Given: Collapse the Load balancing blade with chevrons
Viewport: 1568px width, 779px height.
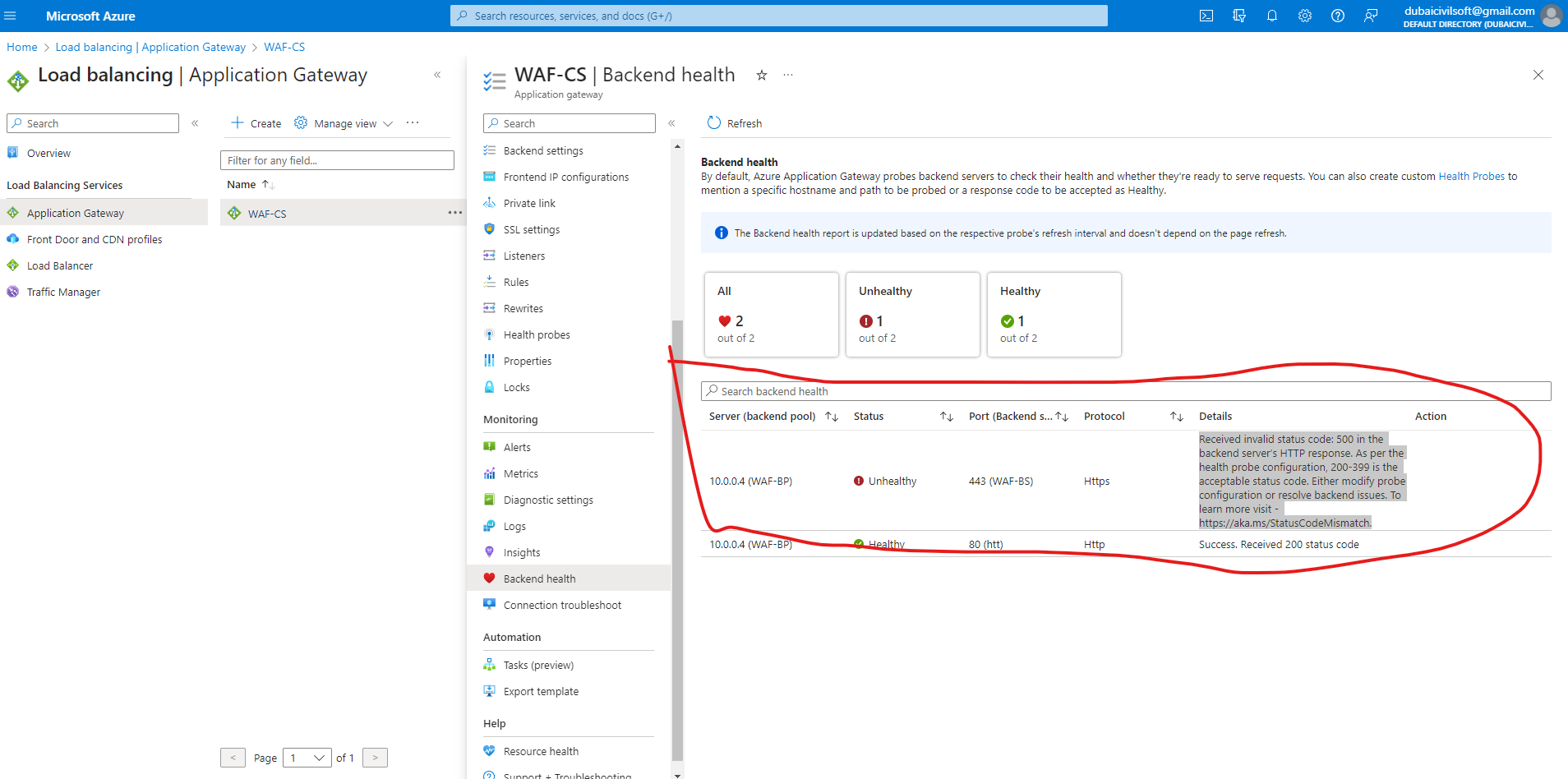Looking at the screenshot, I should 437,75.
